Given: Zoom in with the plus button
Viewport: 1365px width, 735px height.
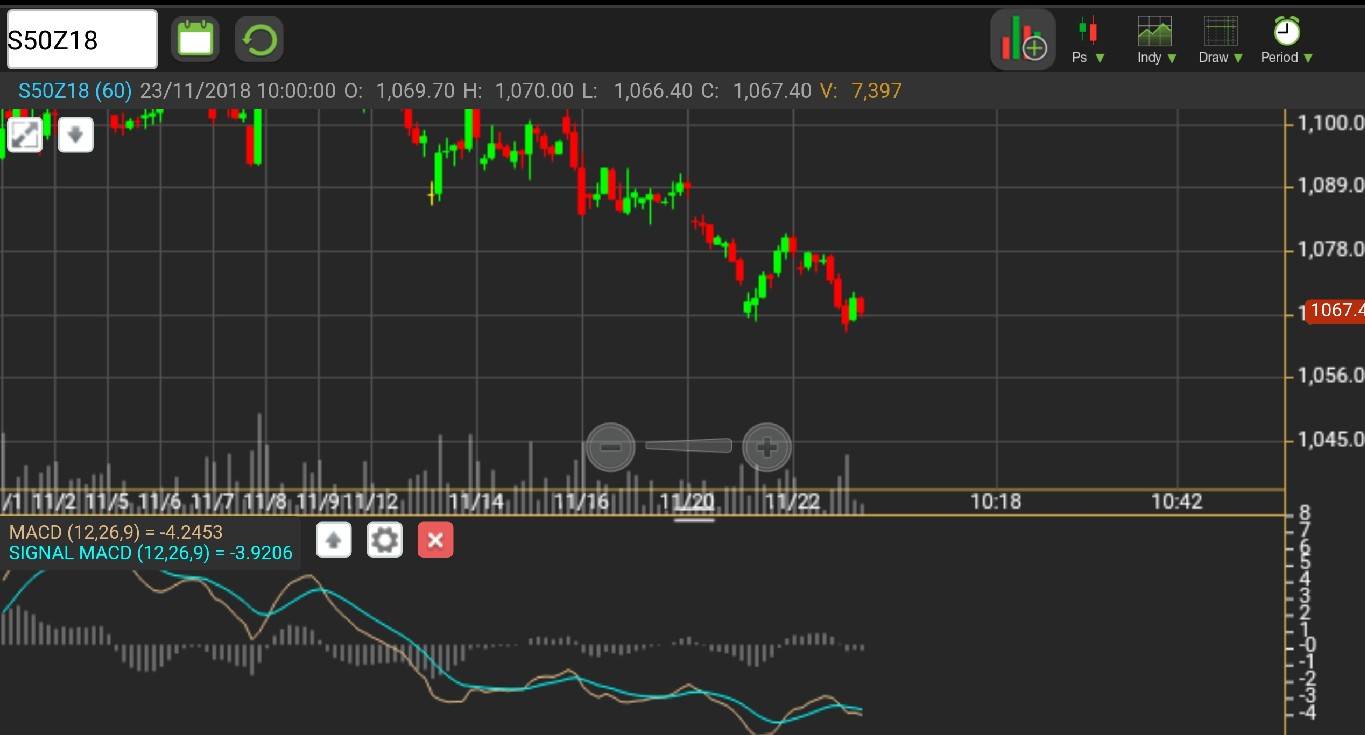Looking at the screenshot, I should [x=767, y=447].
